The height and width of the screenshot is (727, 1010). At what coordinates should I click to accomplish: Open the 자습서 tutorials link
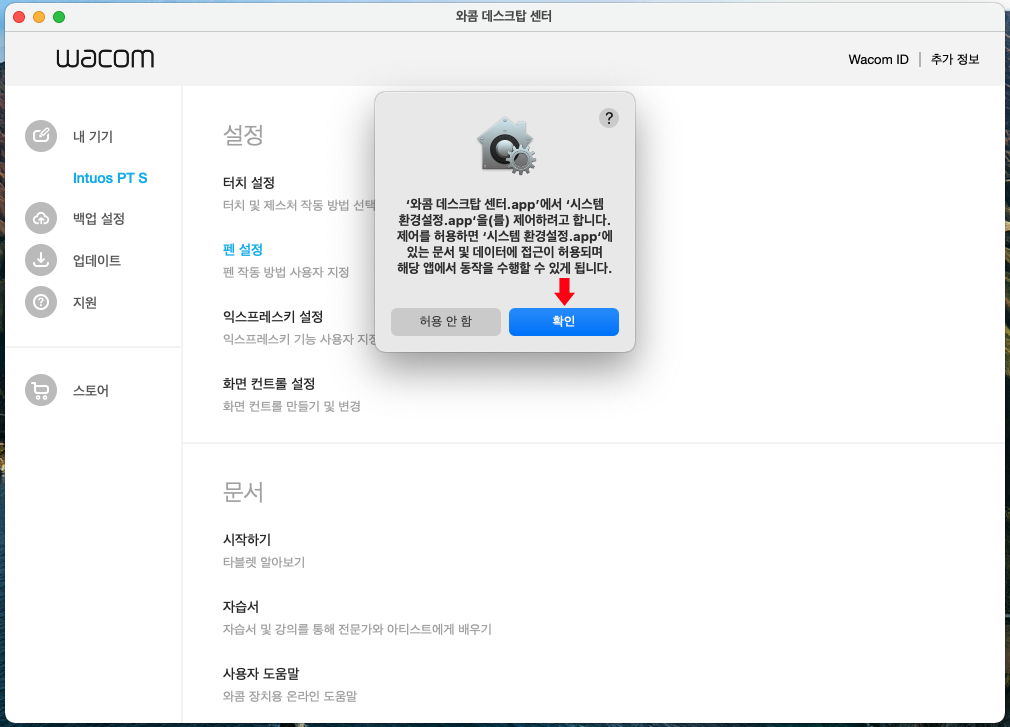point(241,607)
